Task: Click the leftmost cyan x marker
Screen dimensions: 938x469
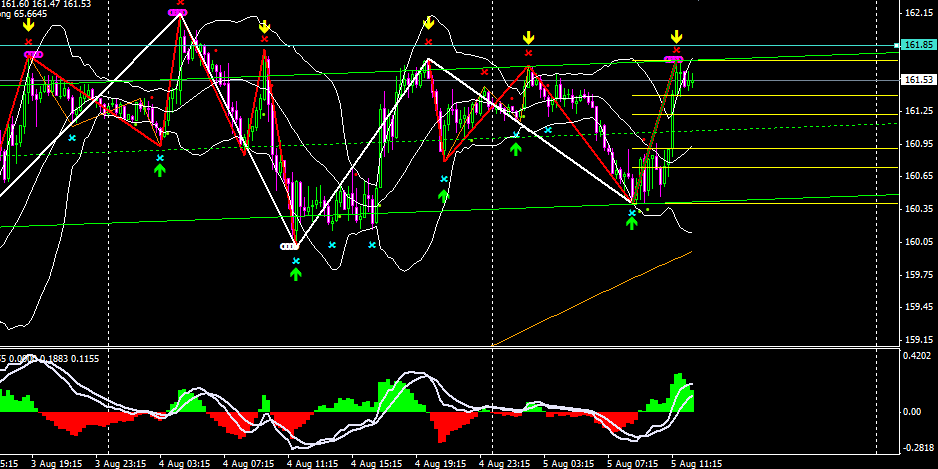Action: coord(72,137)
